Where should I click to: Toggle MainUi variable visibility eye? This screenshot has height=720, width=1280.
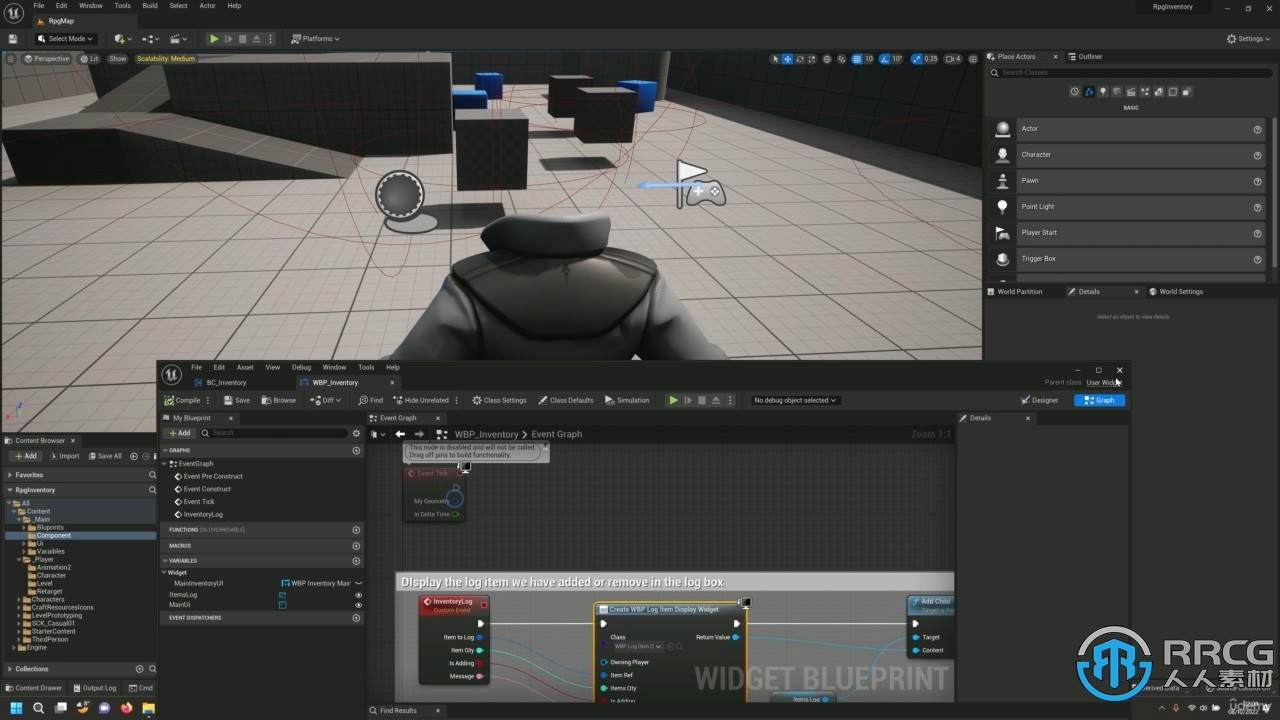click(358, 605)
